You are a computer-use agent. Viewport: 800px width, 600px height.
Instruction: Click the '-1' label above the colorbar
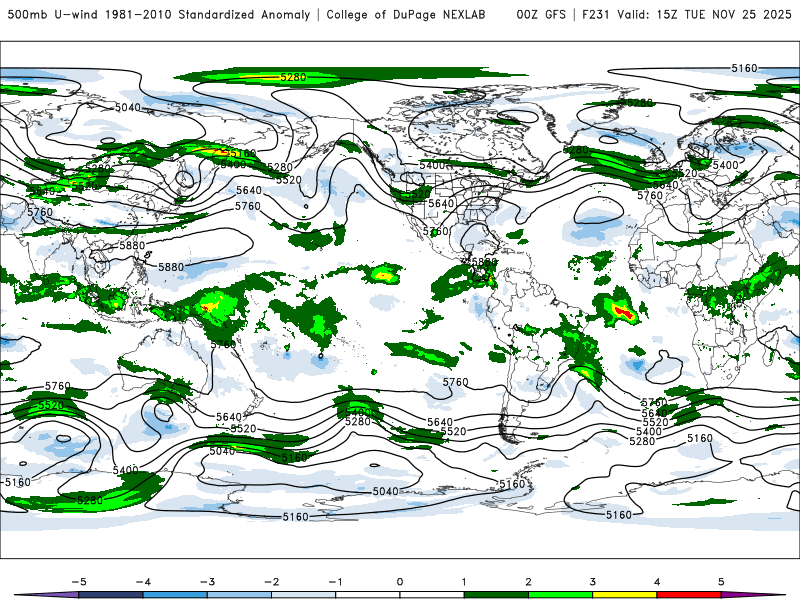coord(335,582)
